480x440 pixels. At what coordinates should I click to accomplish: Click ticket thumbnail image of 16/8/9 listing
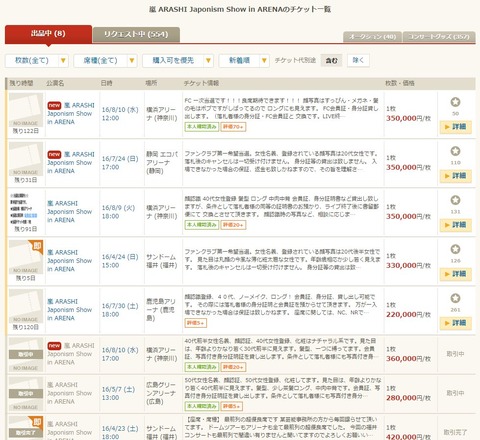tap(26, 209)
